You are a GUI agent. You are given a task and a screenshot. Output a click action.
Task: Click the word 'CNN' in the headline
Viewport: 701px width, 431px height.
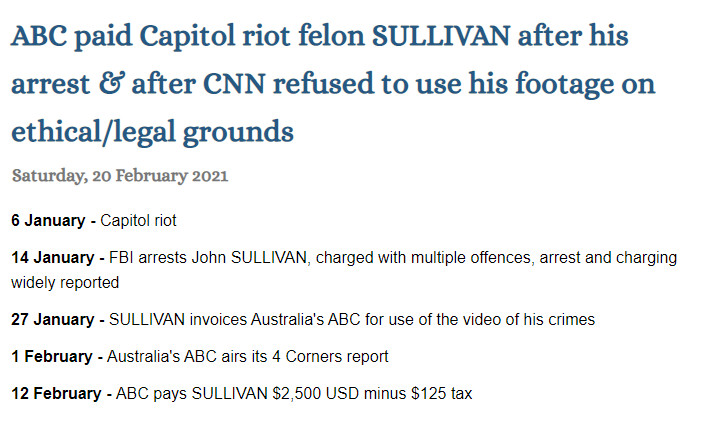(234, 84)
